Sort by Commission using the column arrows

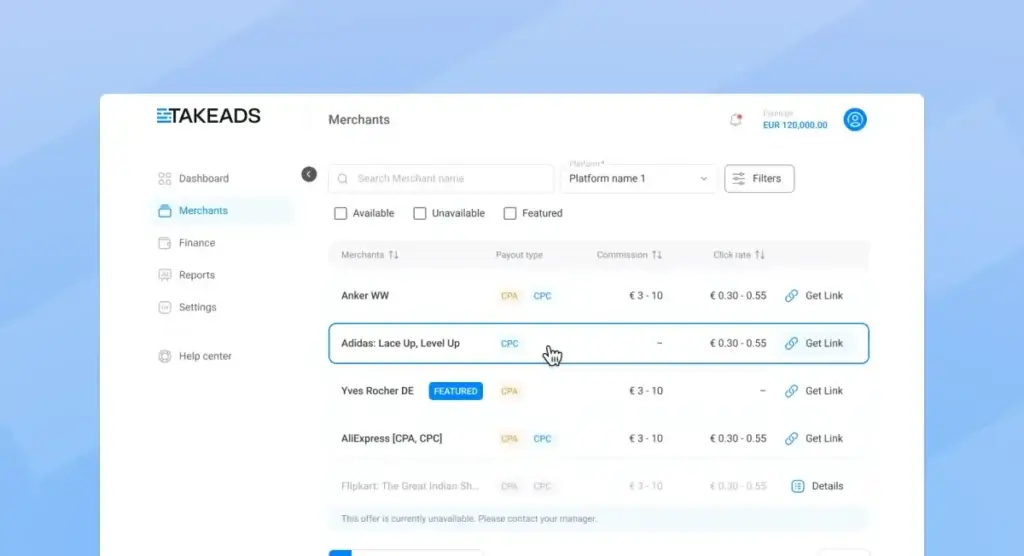656,255
